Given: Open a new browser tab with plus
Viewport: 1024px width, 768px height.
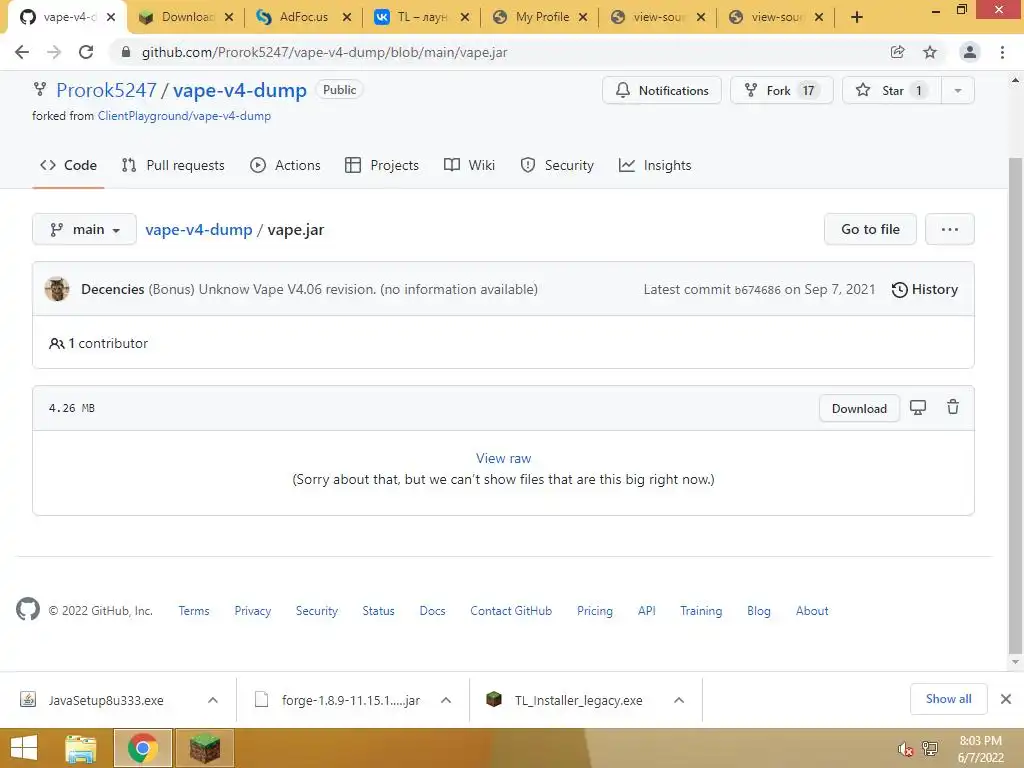Looking at the screenshot, I should 857,17.
